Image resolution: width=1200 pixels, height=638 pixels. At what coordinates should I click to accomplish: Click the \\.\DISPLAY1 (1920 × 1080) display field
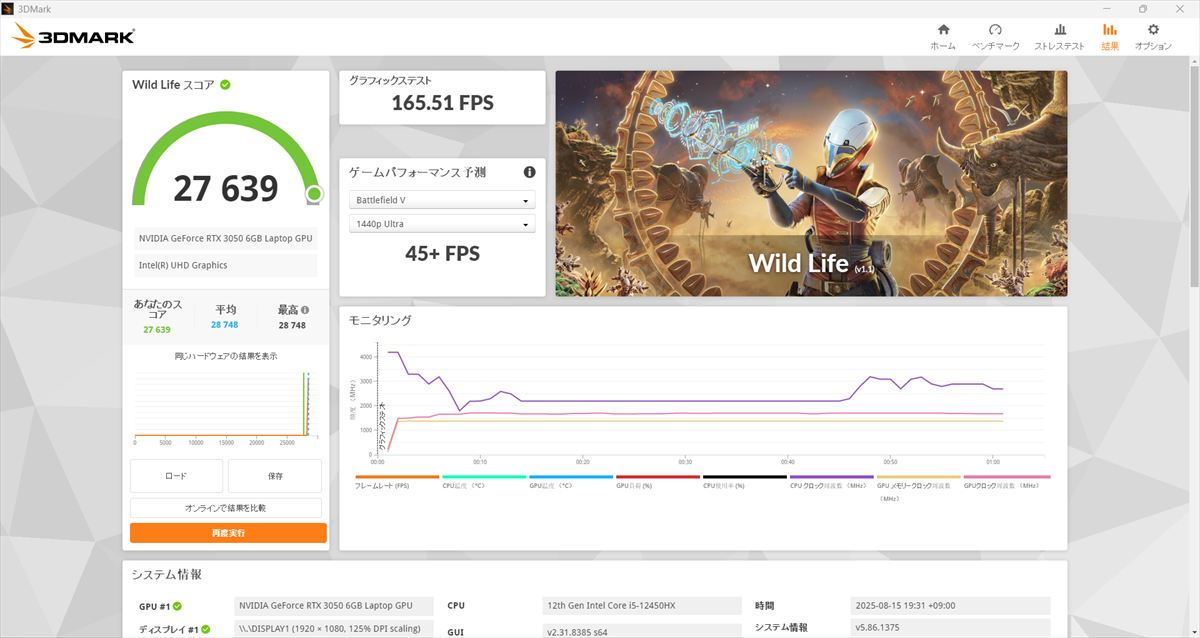[x=334, y=630]
